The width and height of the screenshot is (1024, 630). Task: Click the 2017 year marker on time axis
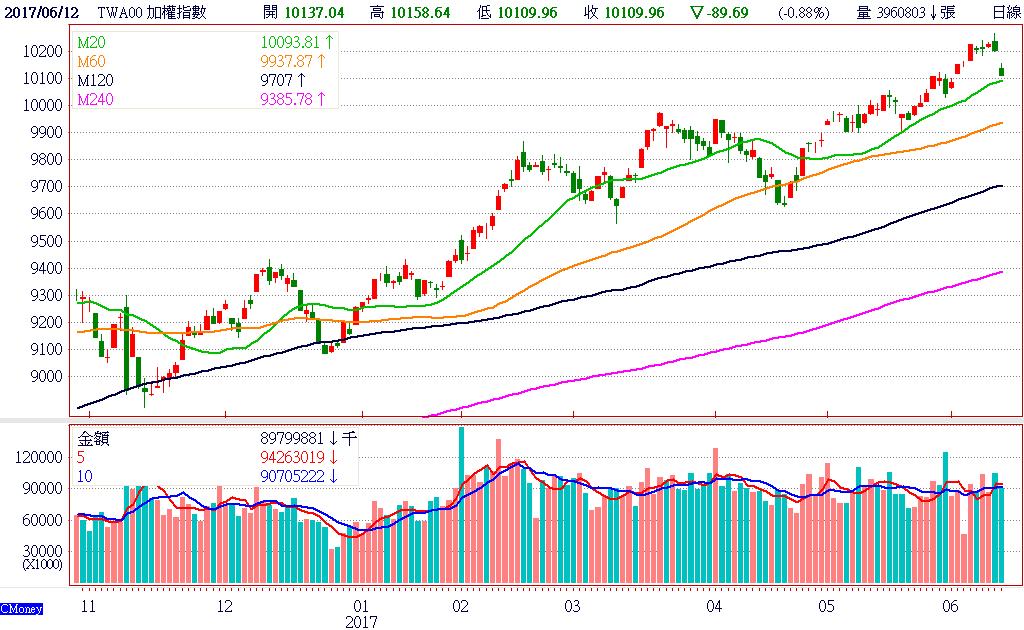(360, 622)
